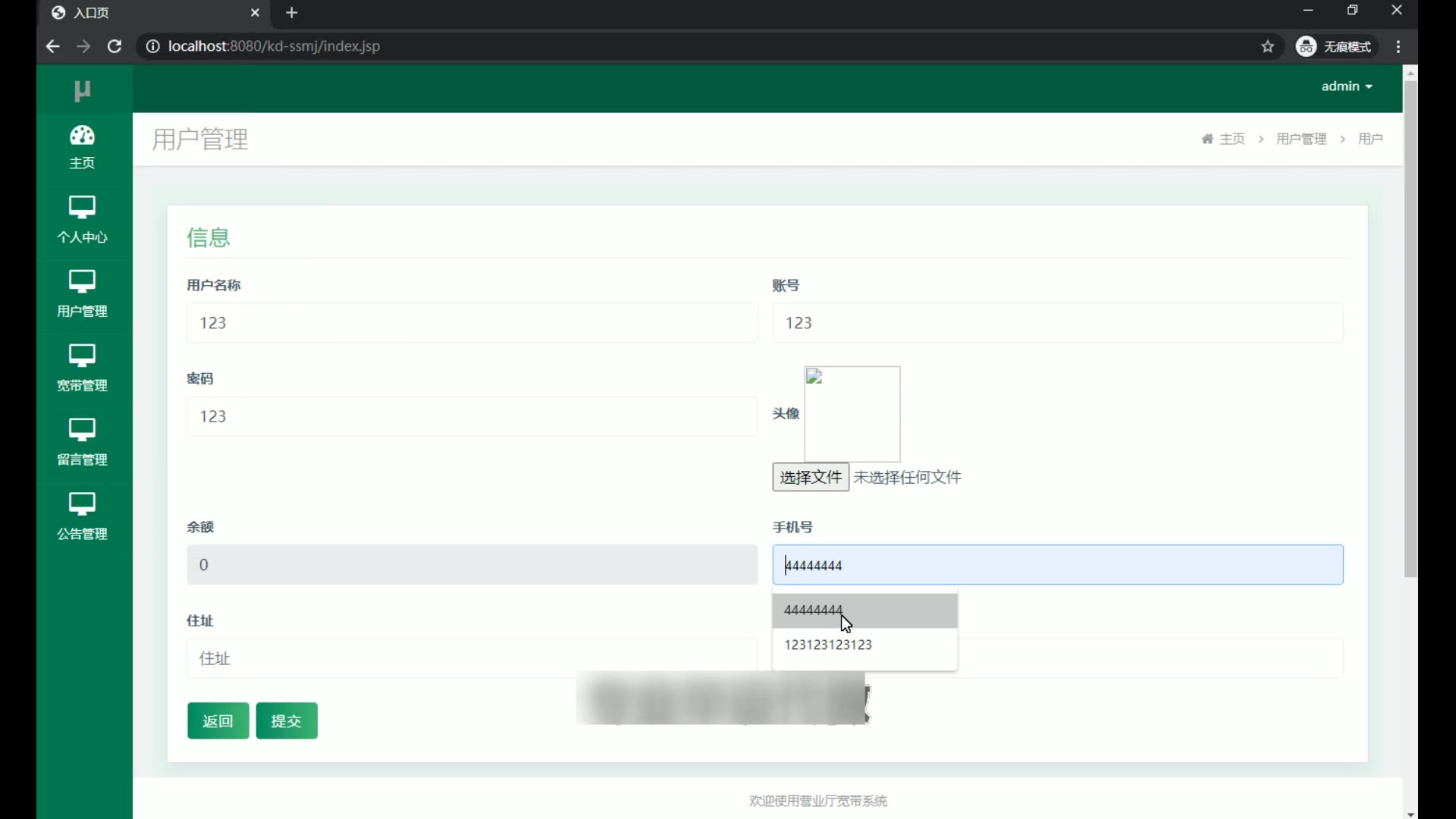Open 公告管理 monitor icon in sidebar
This screenshot has height=819, width=1456.
tap(82, 504)
